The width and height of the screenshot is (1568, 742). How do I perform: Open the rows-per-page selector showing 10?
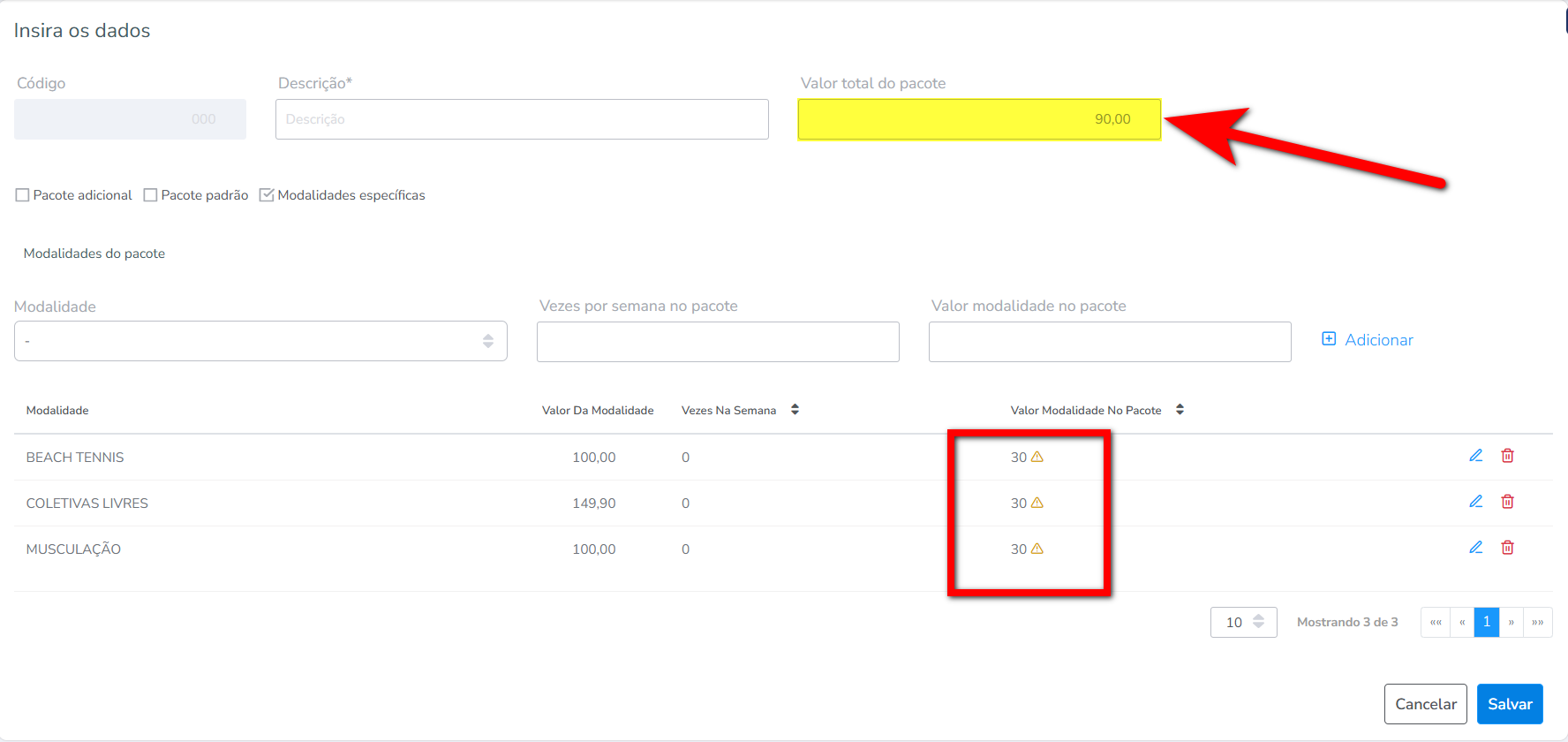(1243, 622)
